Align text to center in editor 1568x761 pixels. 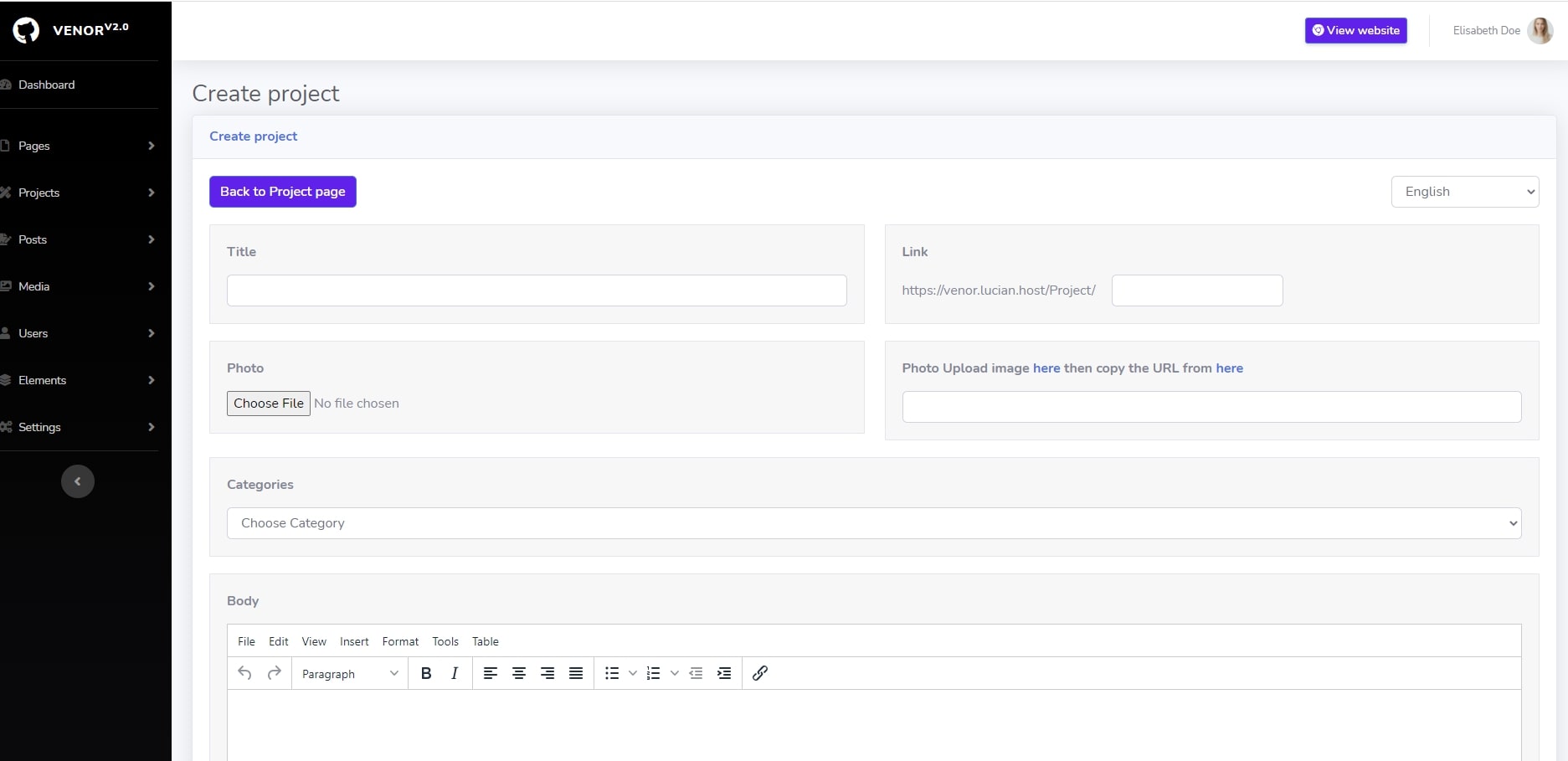click(x=519, y=673)
